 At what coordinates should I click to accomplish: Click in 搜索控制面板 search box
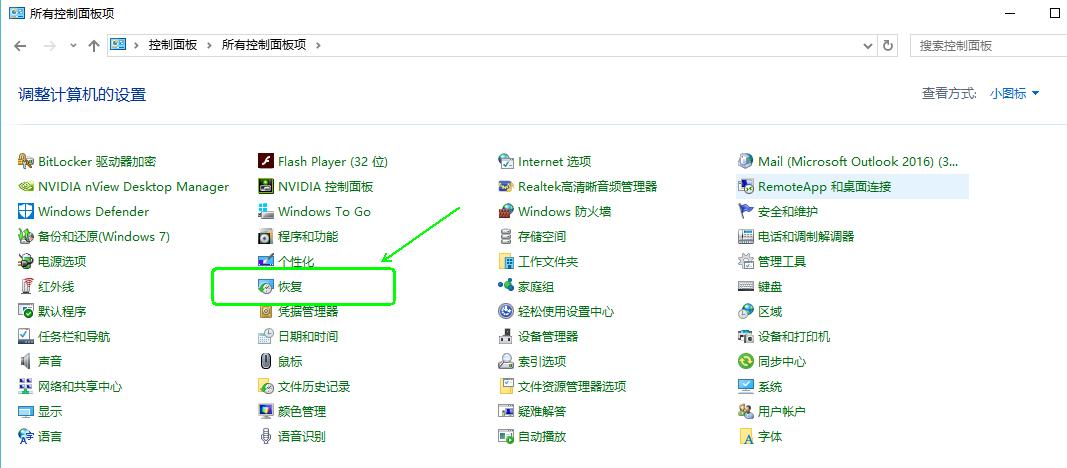[x=988, y=46]
